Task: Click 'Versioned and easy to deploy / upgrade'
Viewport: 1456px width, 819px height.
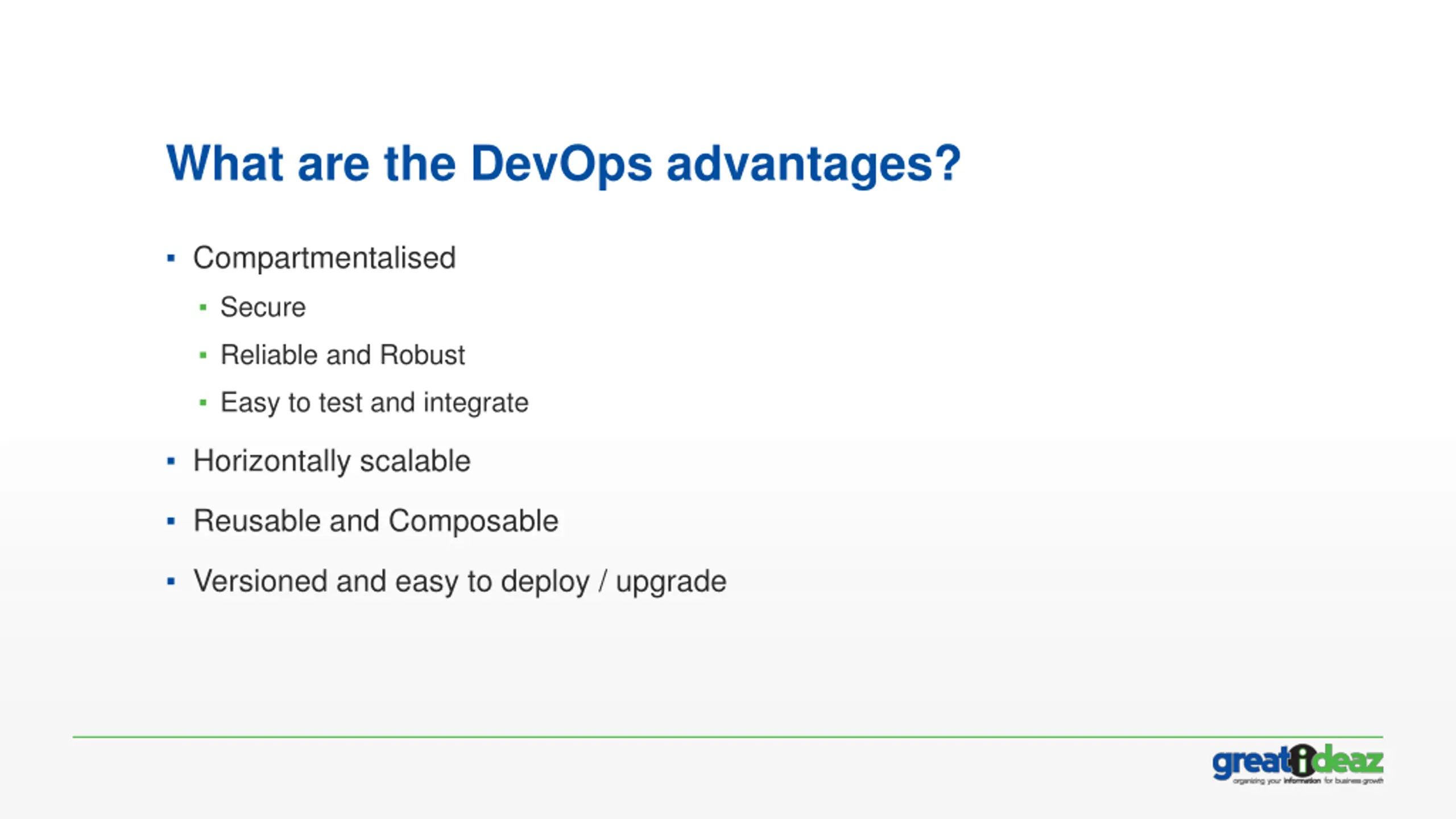Action: (x=460, y=581)
